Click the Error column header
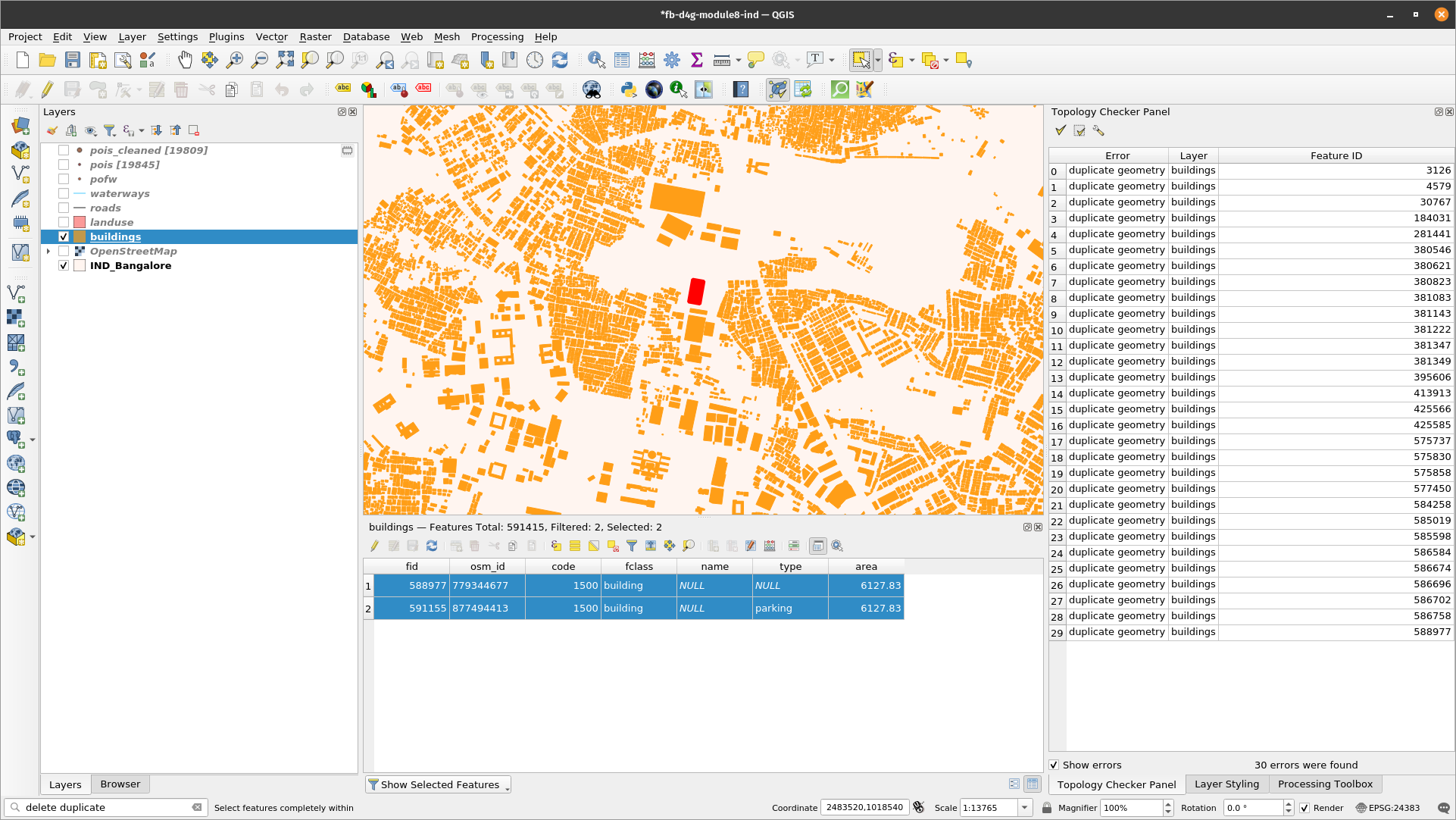Image resolution: width=1456 pixels, height=820 pixels. click(1117, 155)
